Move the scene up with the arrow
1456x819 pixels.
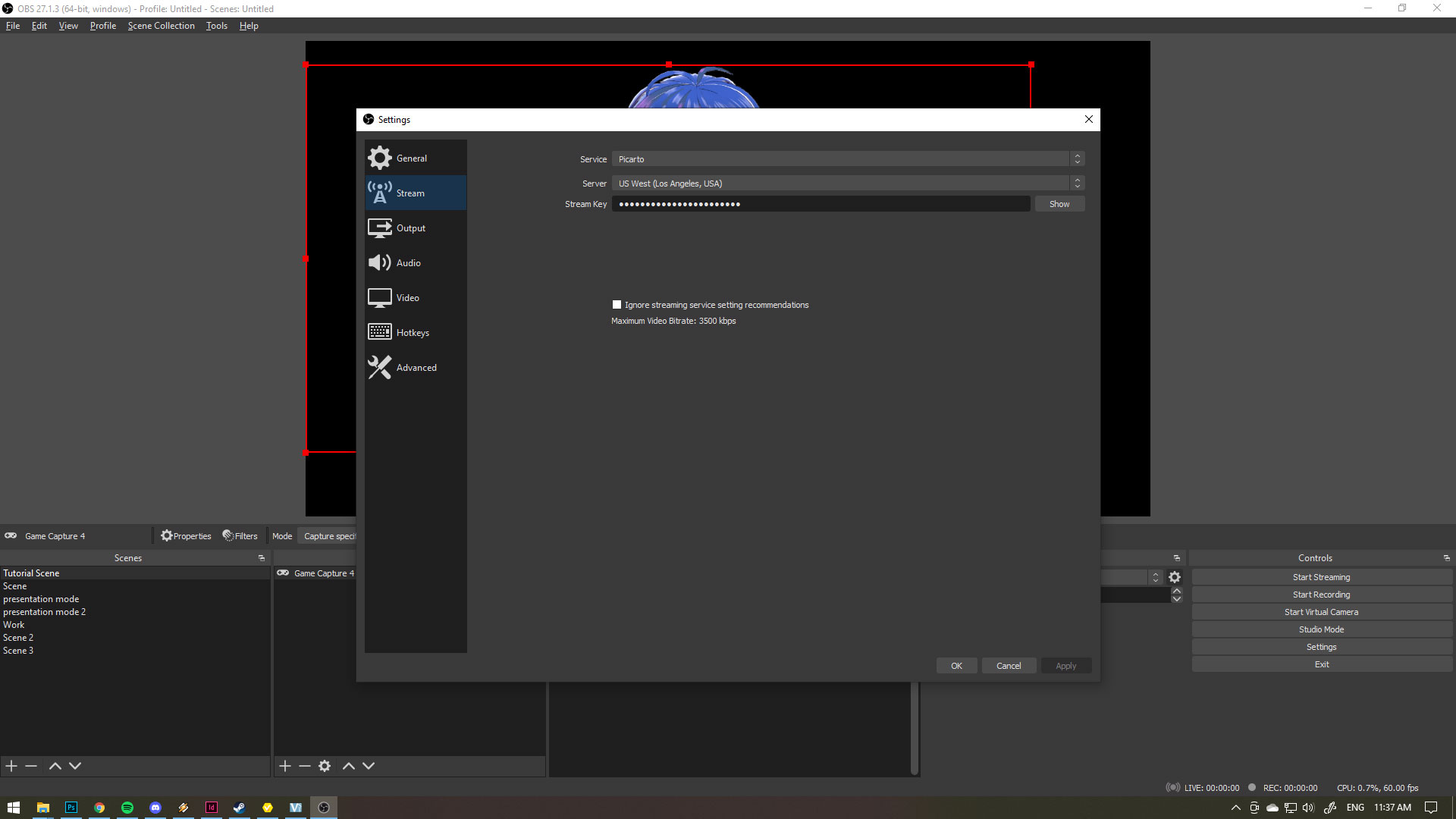pos(55,766)
